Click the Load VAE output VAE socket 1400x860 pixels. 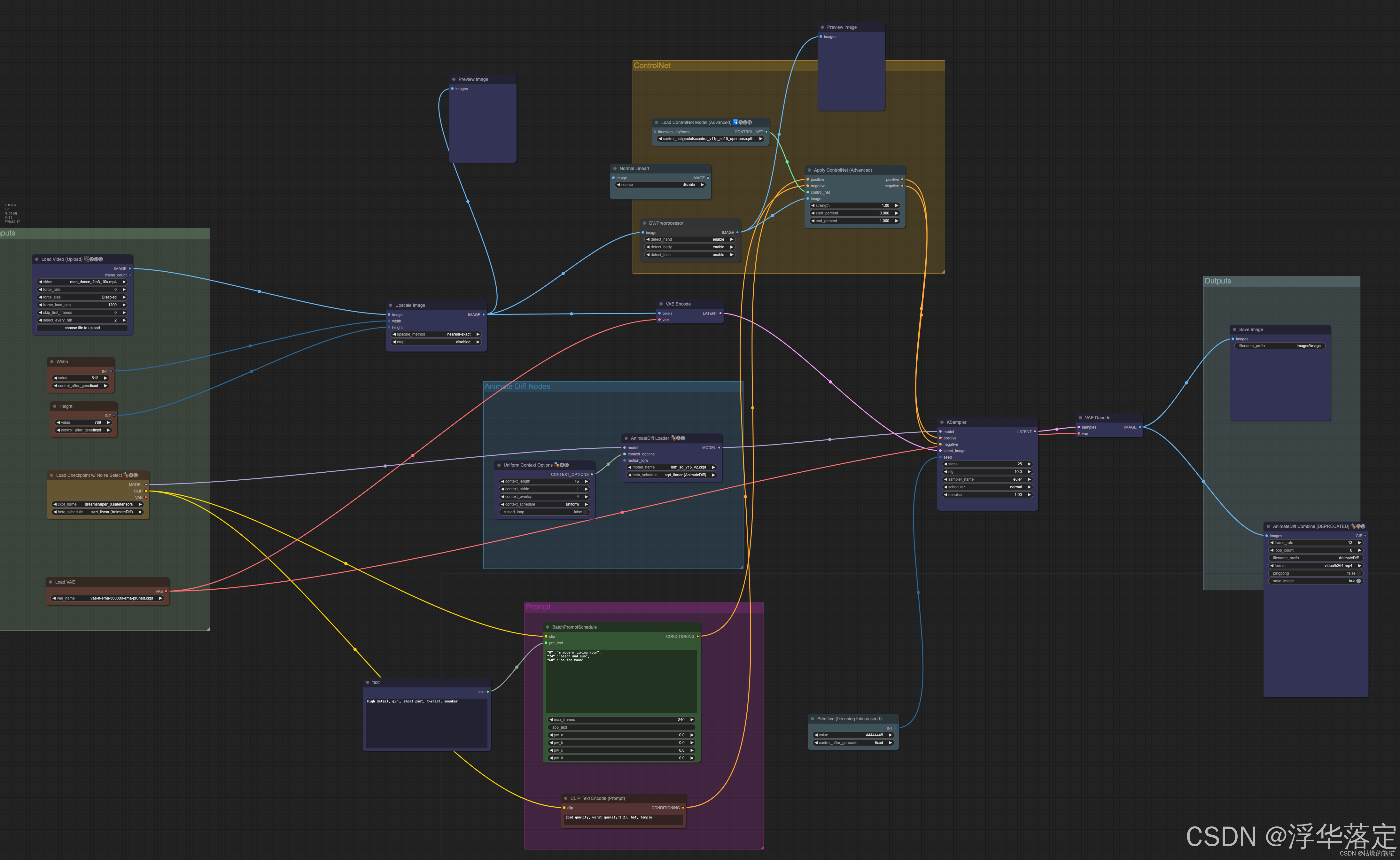[166, 591]
